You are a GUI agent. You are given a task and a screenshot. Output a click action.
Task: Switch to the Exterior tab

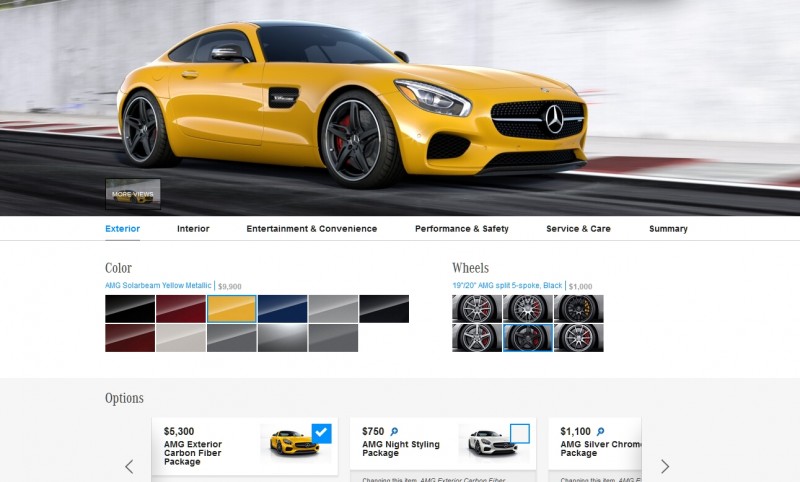(122, 229)
